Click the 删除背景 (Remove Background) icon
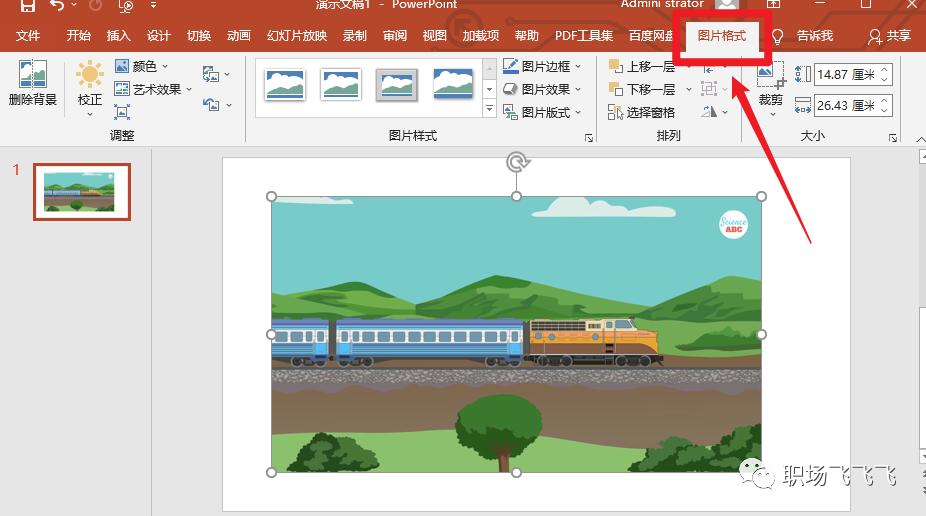Viewport: 926px width, 516px height. coord(32,77)
